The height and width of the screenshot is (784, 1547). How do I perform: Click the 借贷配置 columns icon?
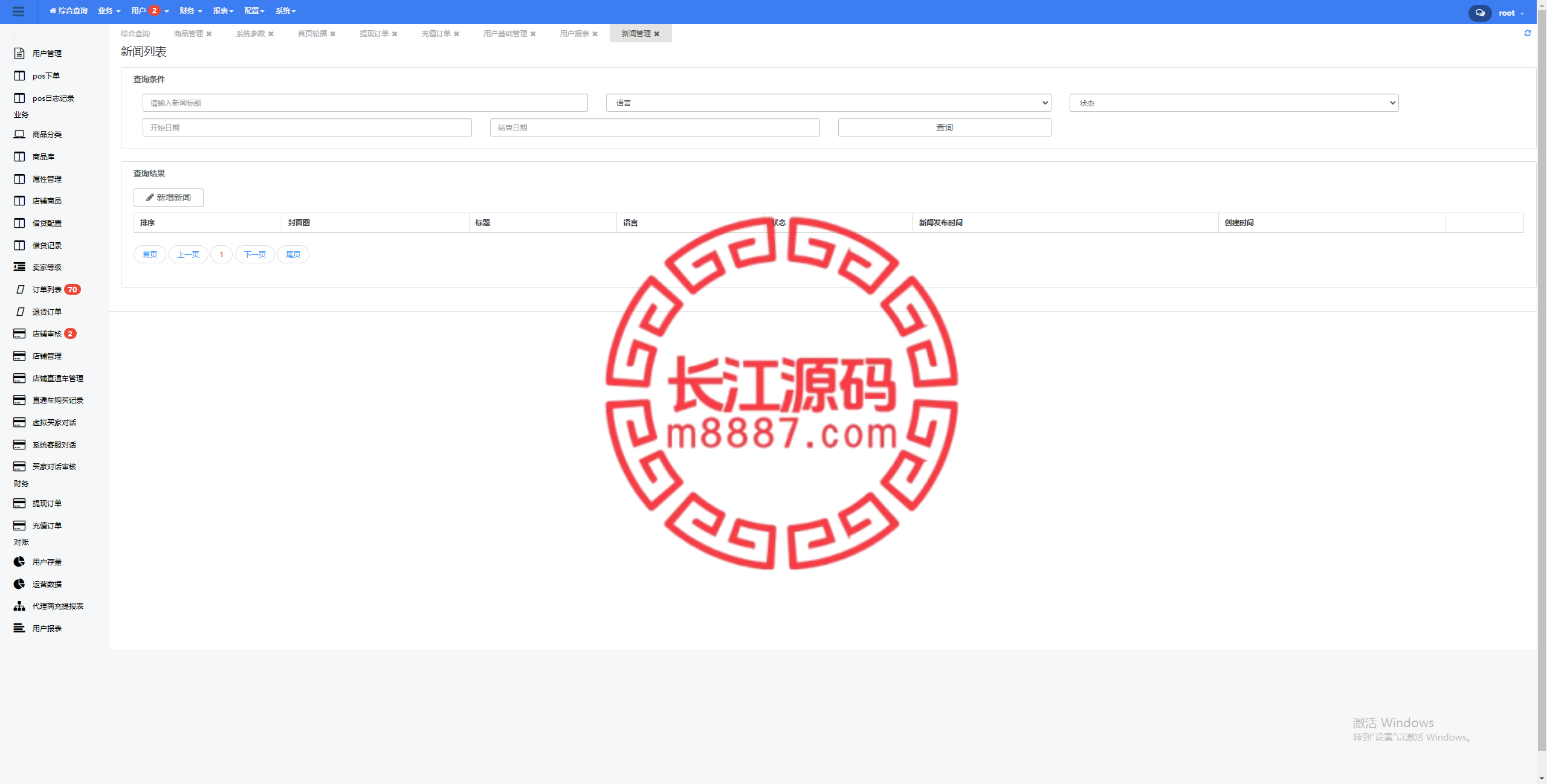[x=19, y=223]
